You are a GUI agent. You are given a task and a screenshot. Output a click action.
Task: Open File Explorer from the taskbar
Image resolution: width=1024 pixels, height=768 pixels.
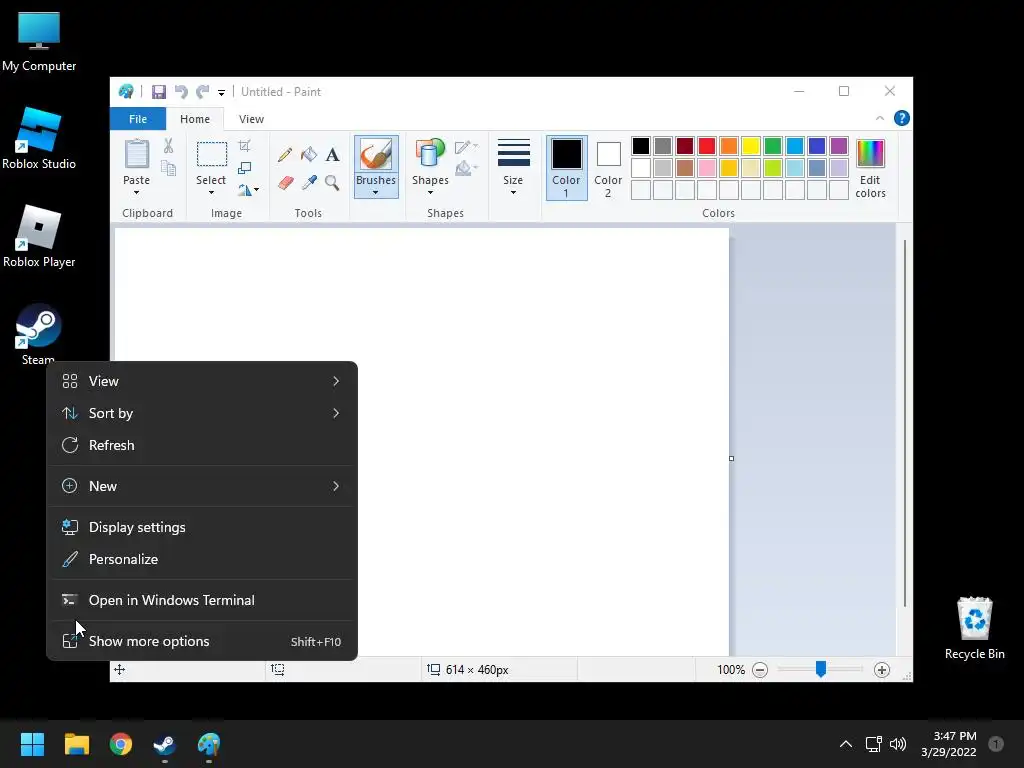click(77, 744)
